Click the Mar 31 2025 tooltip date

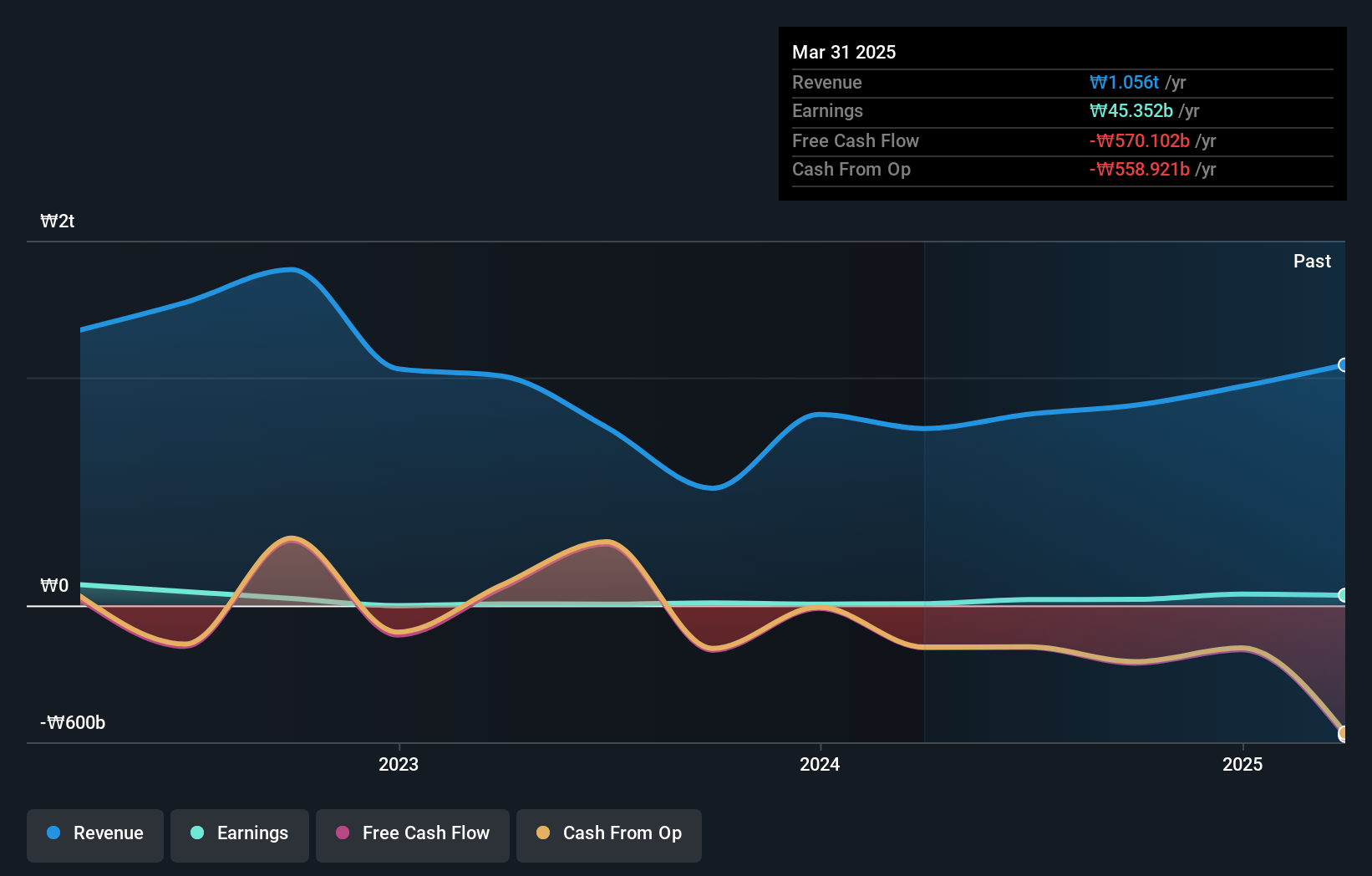click(844, 52)
